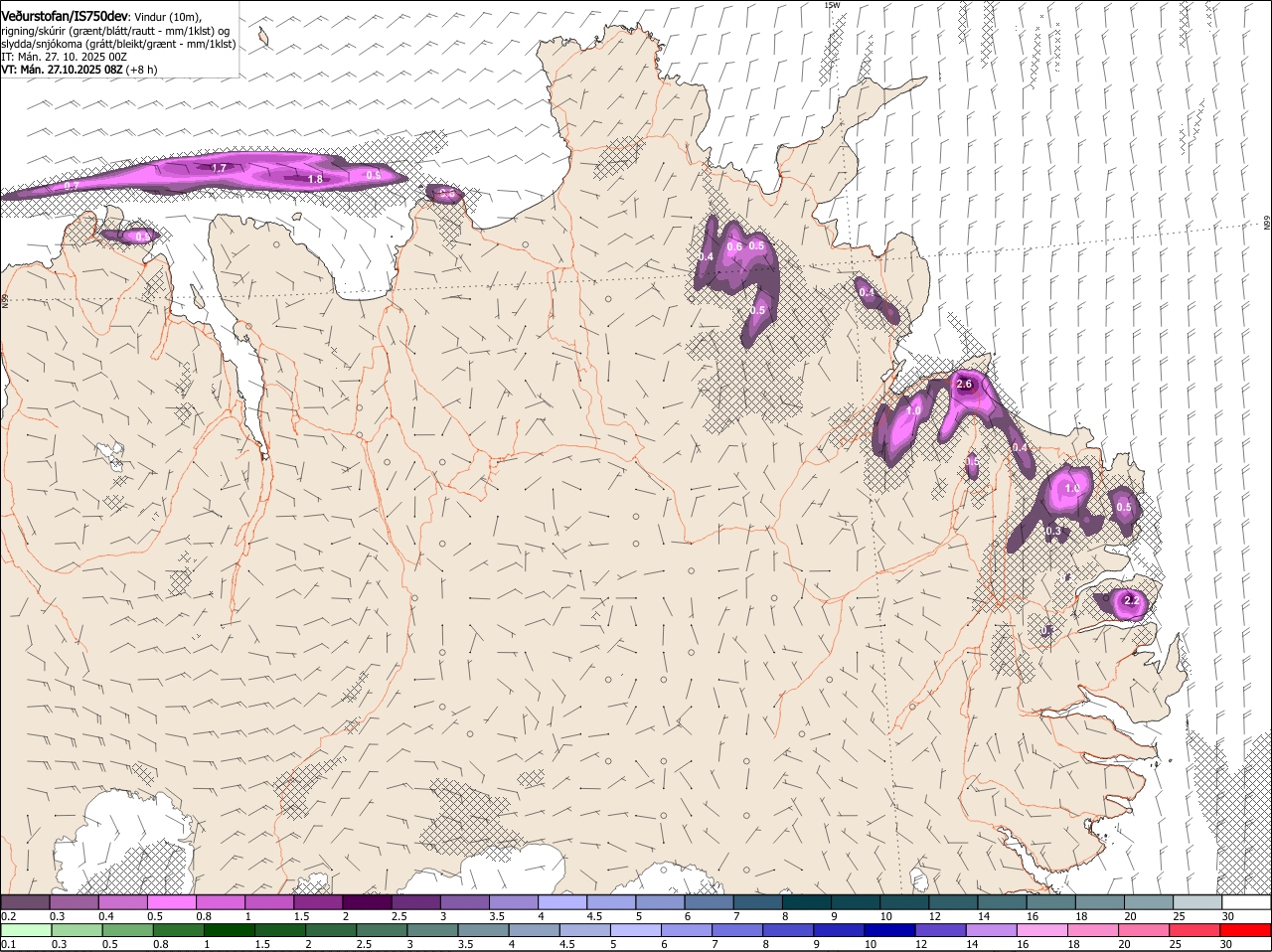Click the '0.6' snowfall value on the map

735,246
